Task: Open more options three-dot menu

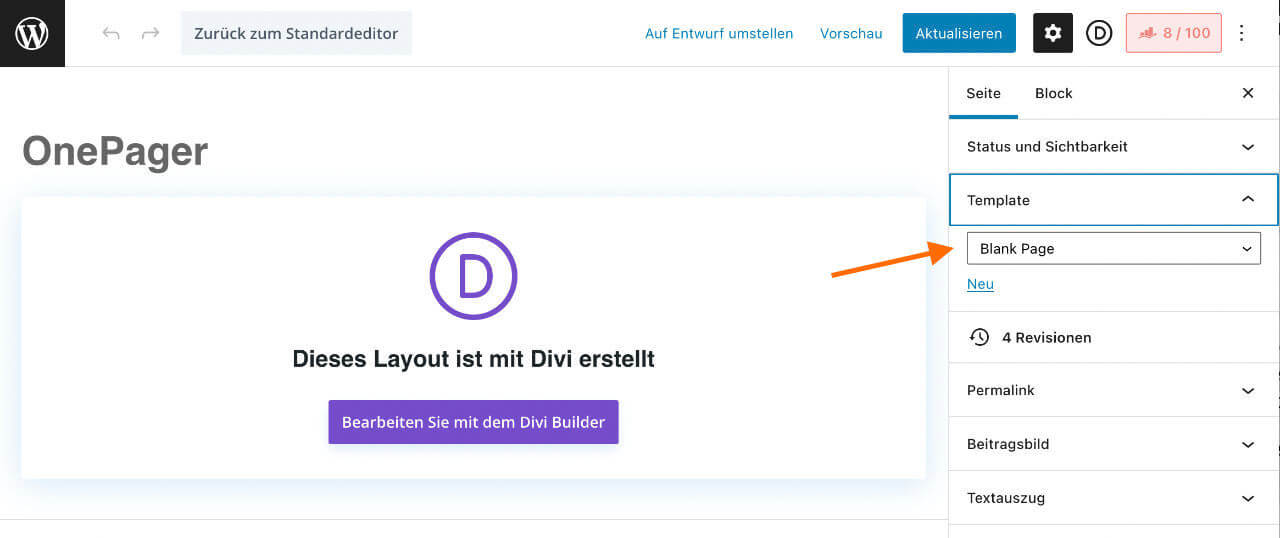Action: 1242,33
